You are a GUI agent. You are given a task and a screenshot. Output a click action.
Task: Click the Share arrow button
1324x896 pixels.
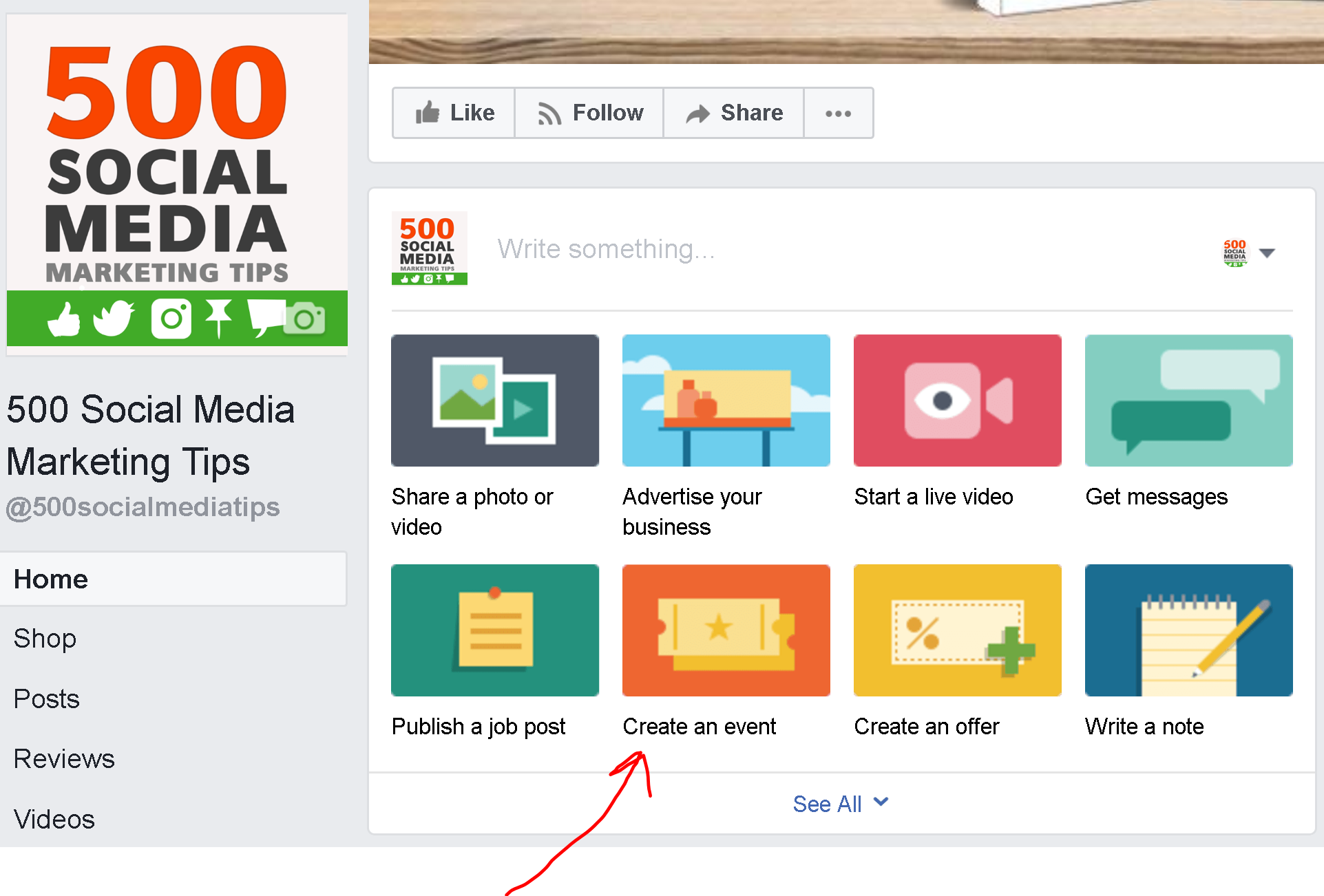click(x=734, y=113)
